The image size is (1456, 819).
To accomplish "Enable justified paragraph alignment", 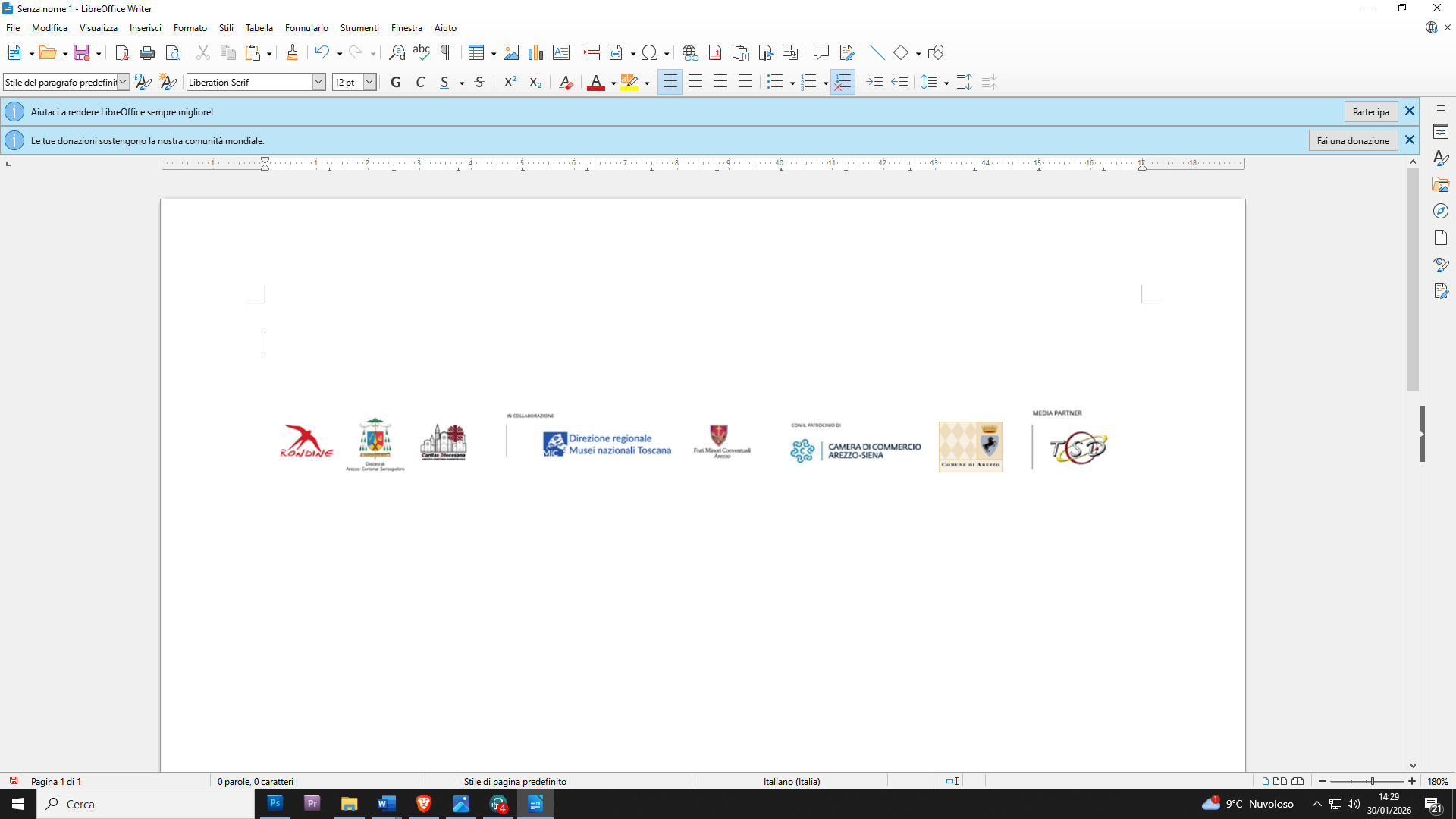I will tap(745, 83).
